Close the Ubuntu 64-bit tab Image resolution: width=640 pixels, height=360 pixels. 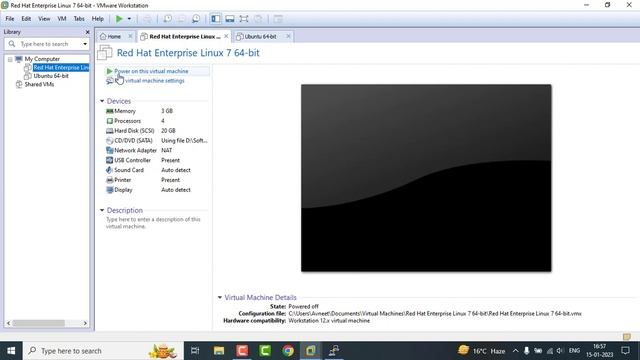tap(288, 36)
